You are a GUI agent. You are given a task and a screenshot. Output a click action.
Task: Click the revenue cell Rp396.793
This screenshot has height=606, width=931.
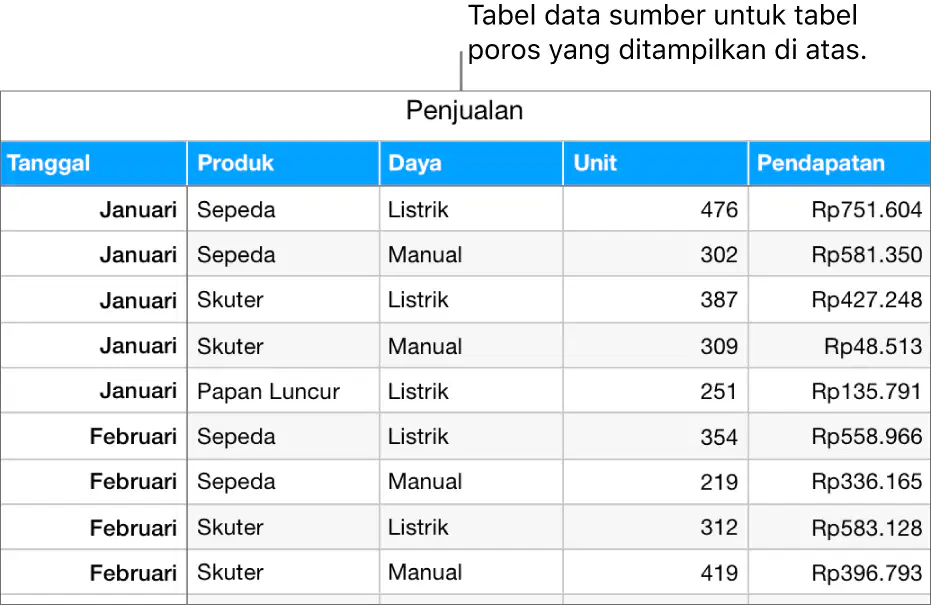tap(840, 572)
